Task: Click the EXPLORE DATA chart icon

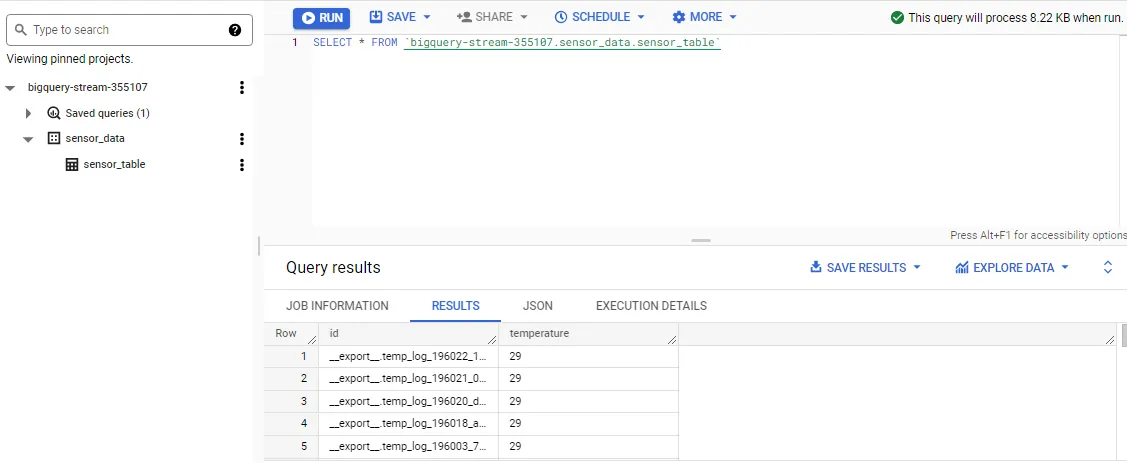Action: [962, 267]
